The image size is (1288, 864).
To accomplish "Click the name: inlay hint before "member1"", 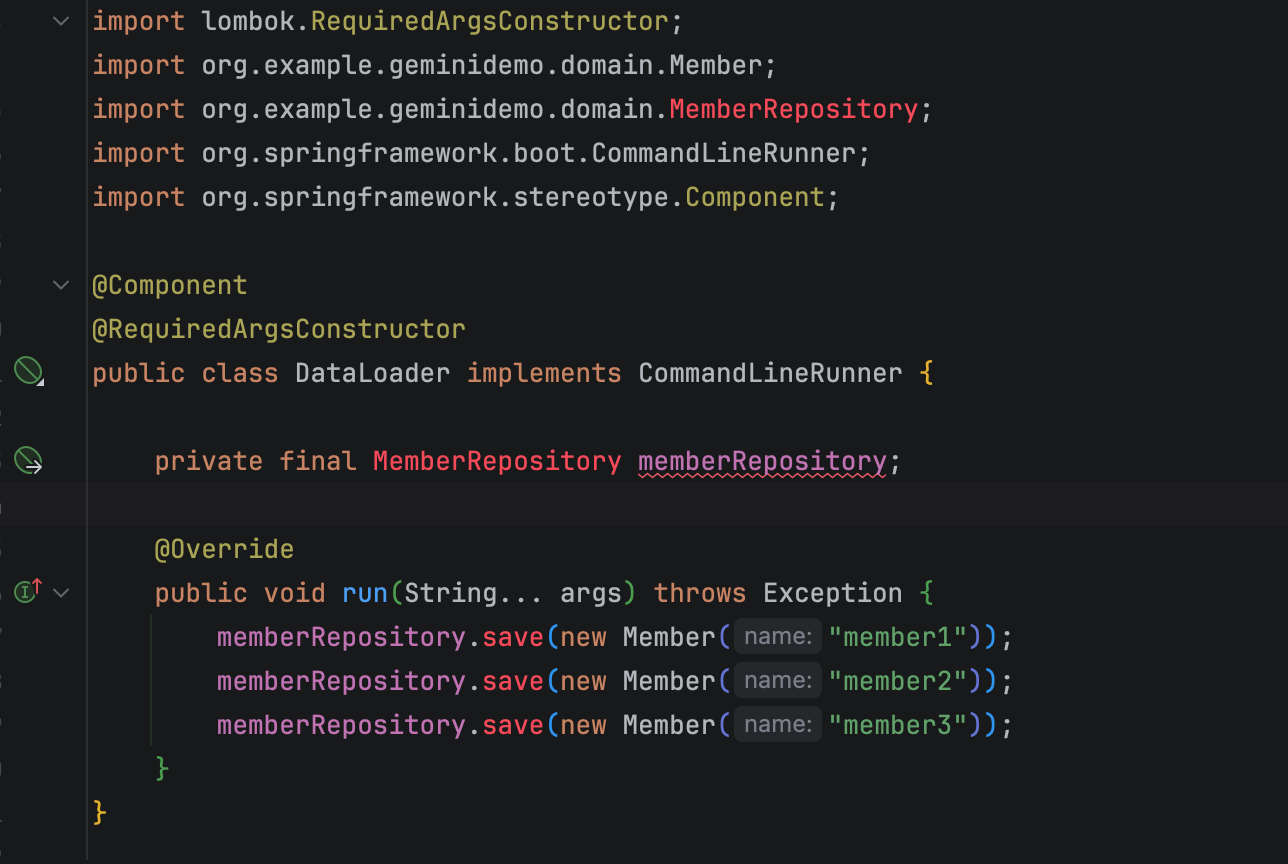I will 778,637.
